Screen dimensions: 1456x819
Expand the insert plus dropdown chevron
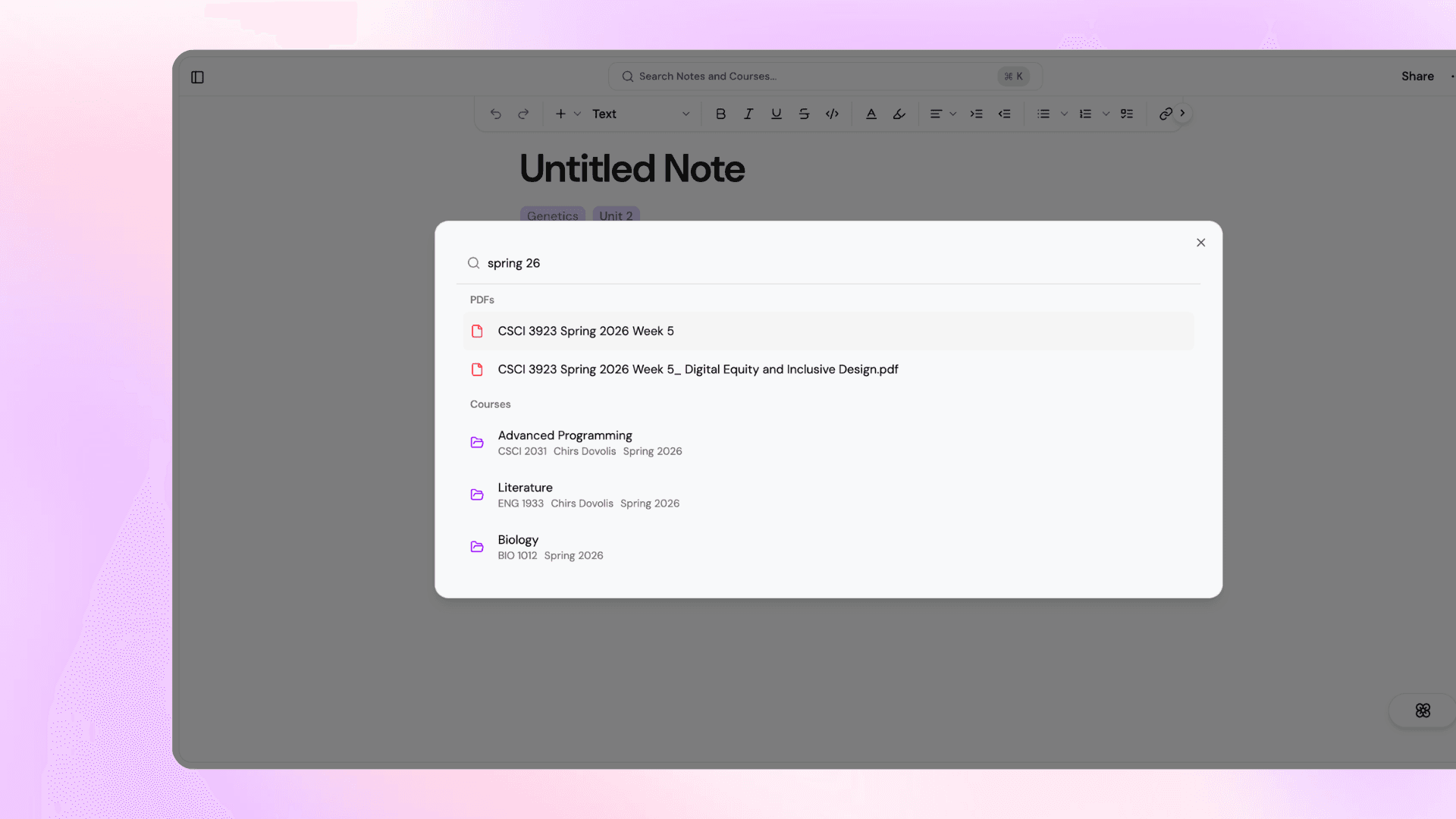(577, 114)
